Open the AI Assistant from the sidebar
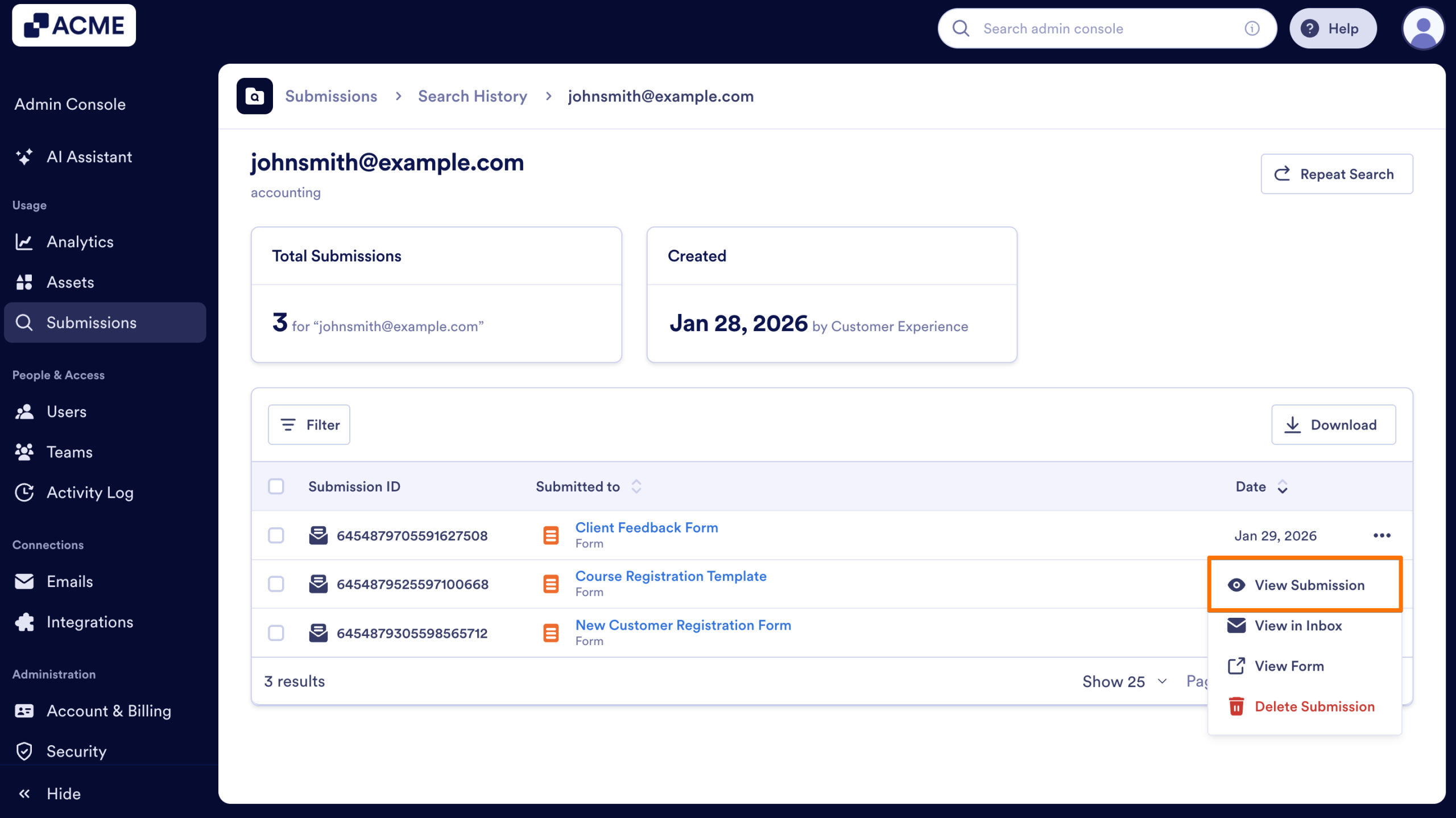This screenshot has height=818, width=1456. 89,157
